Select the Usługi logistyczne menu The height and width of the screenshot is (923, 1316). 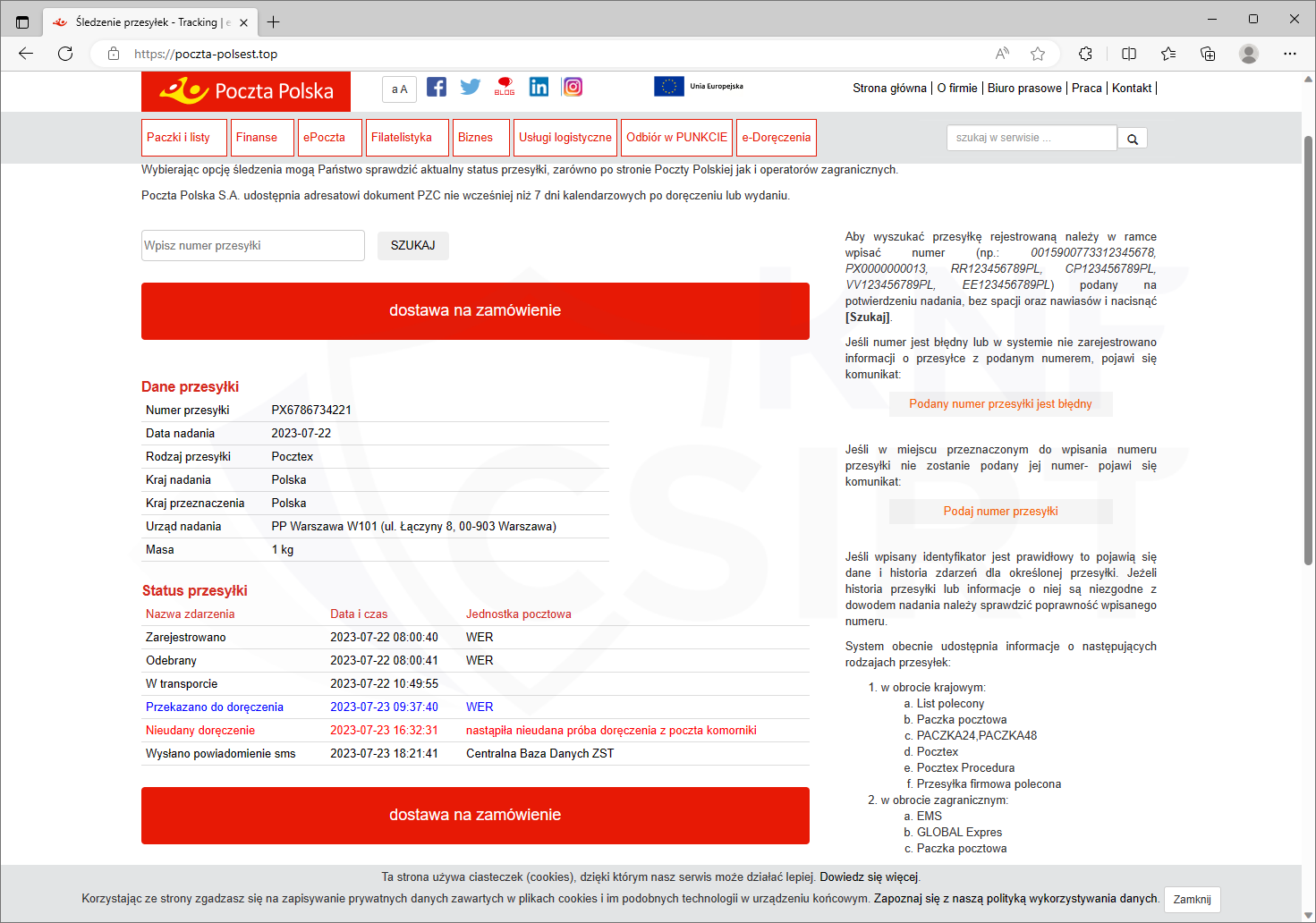point(565,138)
